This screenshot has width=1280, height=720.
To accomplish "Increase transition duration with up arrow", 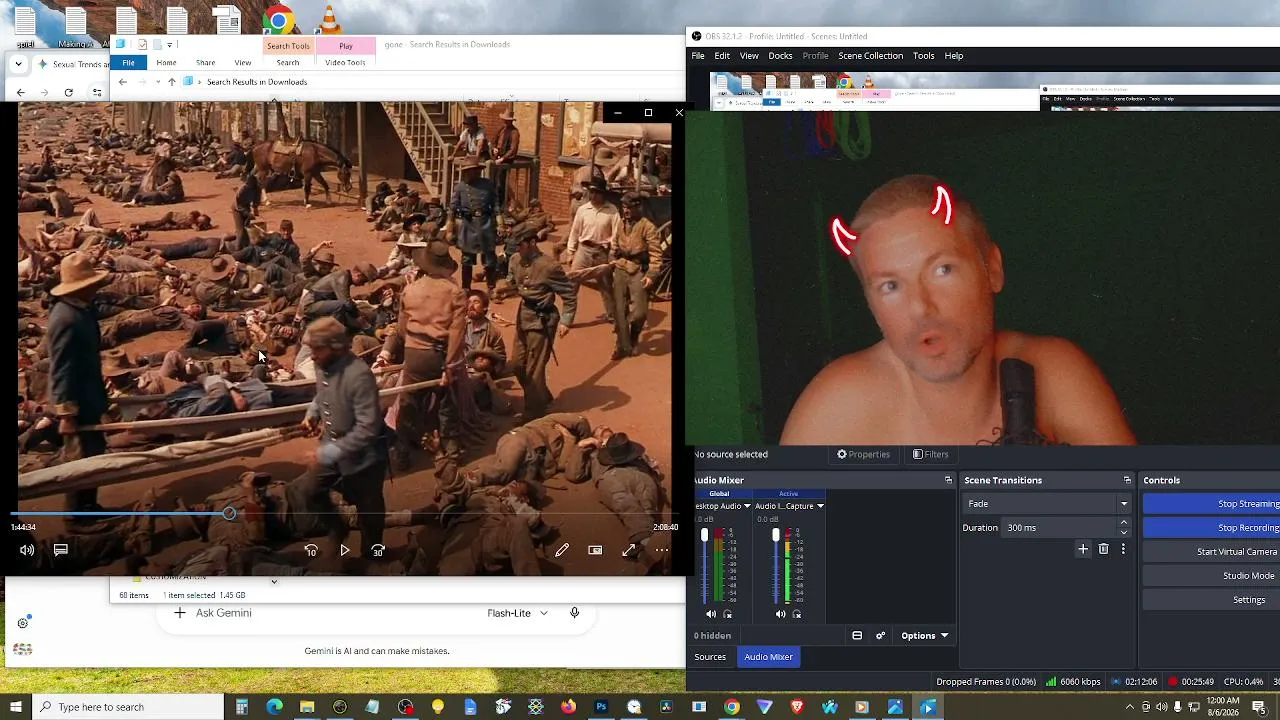I will (1124, 523).
